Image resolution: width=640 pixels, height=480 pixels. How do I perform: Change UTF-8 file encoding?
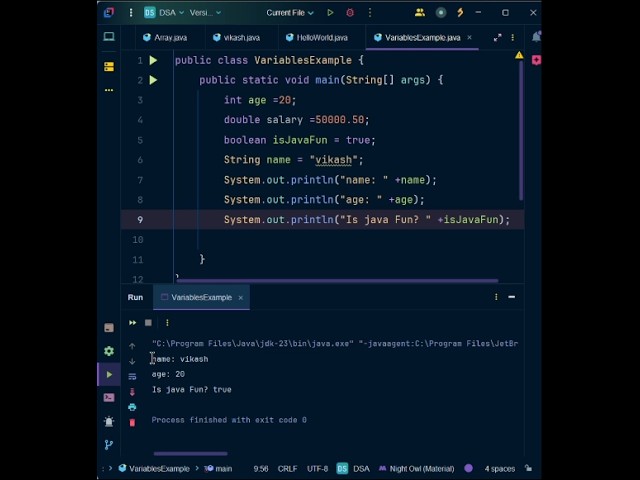pos(317,469)
